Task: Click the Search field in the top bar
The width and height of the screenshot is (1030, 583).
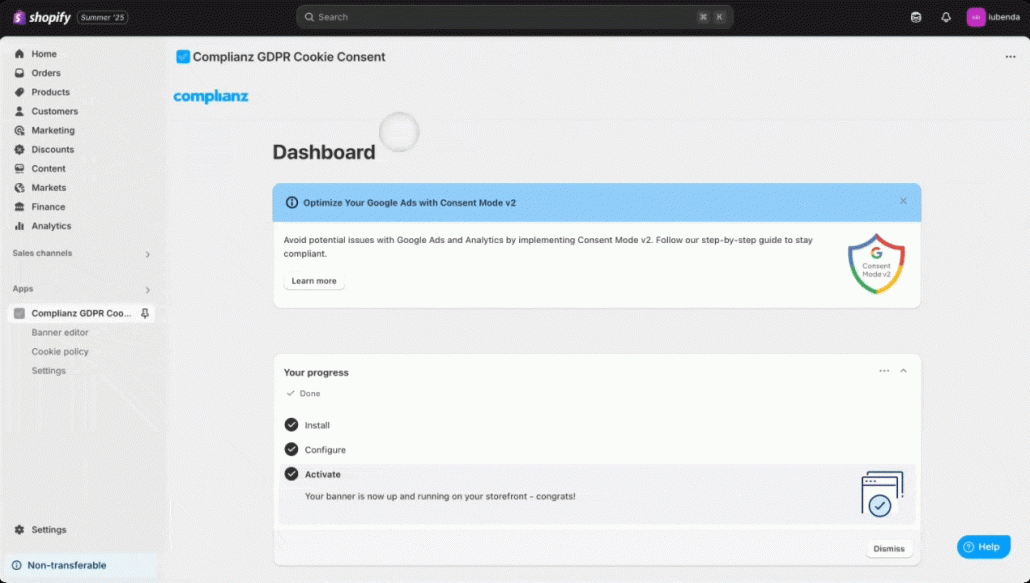Action: coord(513,16)
